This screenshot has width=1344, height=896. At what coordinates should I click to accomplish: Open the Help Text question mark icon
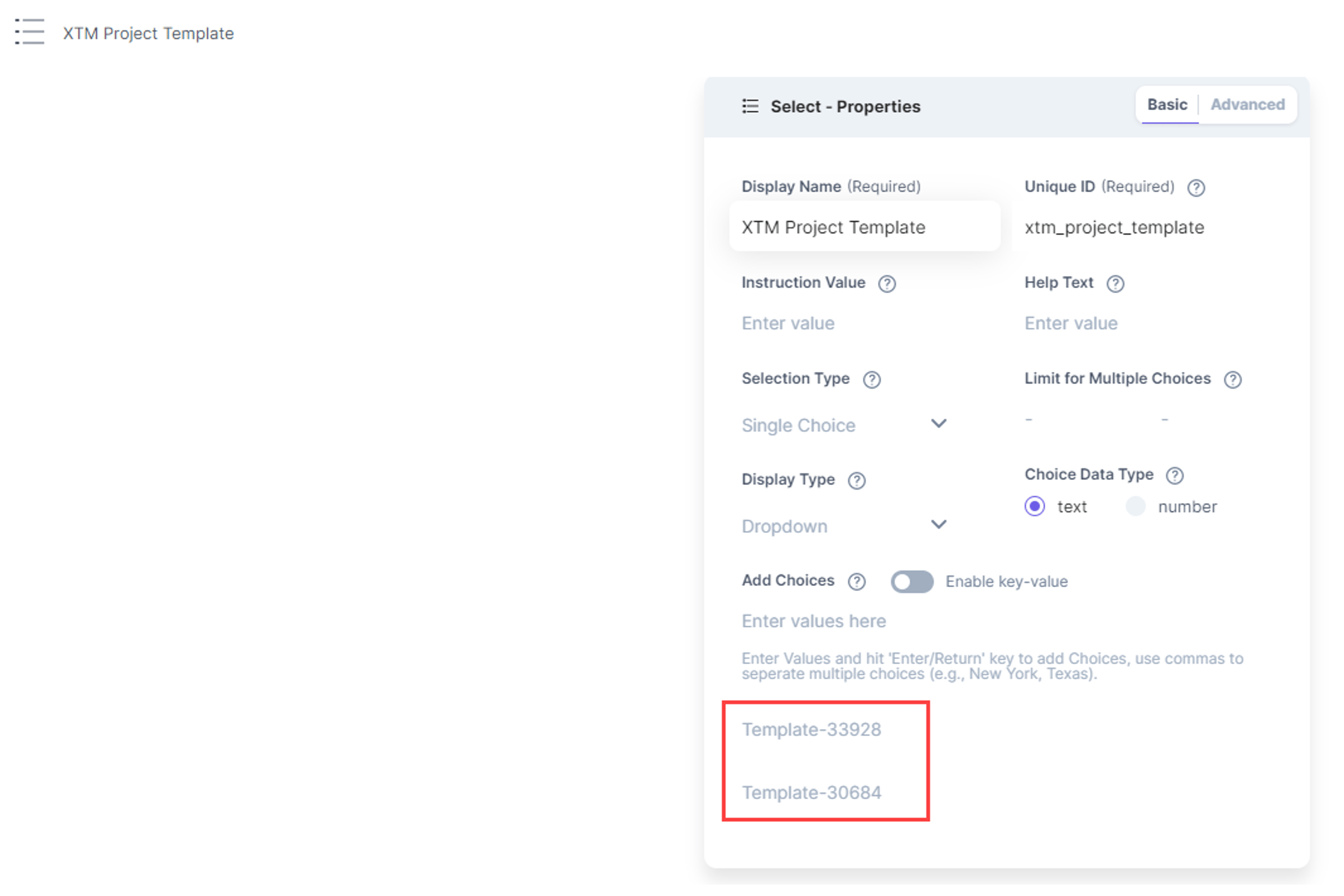click(1115, 284)
